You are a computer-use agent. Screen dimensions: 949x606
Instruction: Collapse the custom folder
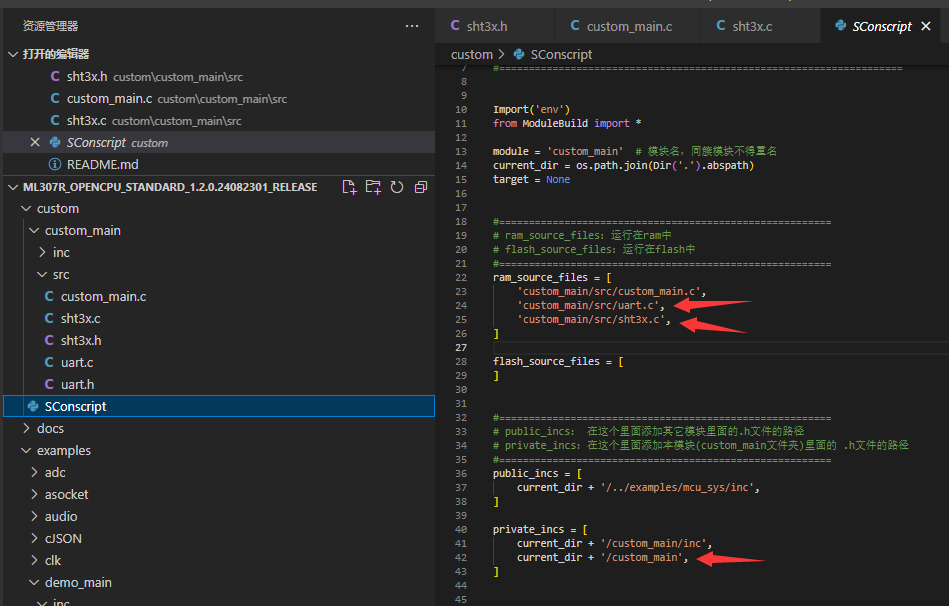(x=26, y=208)
